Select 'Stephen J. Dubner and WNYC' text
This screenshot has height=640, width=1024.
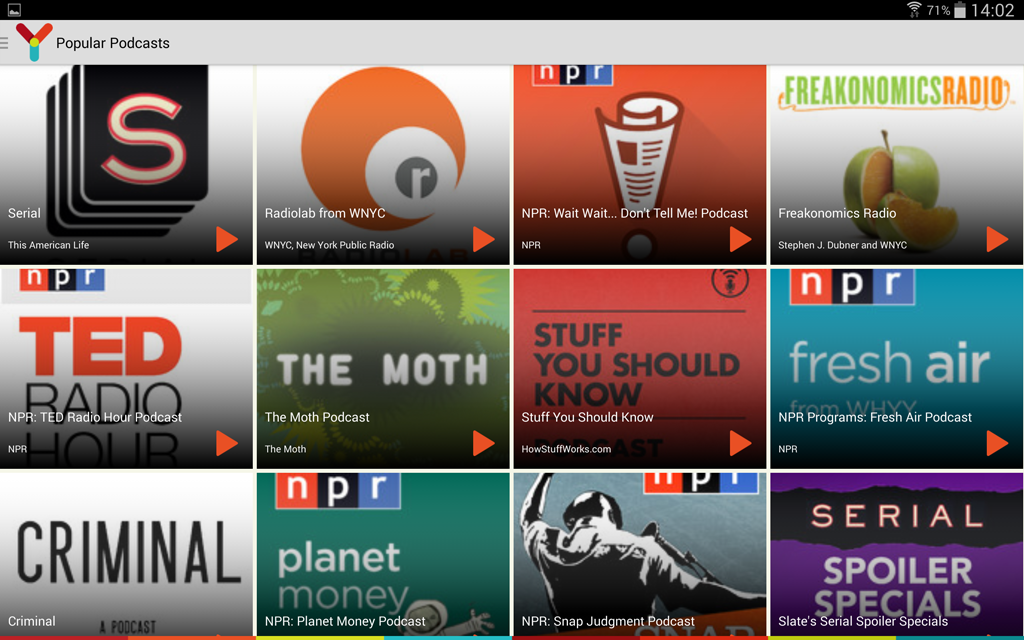[x=842, y=245]
